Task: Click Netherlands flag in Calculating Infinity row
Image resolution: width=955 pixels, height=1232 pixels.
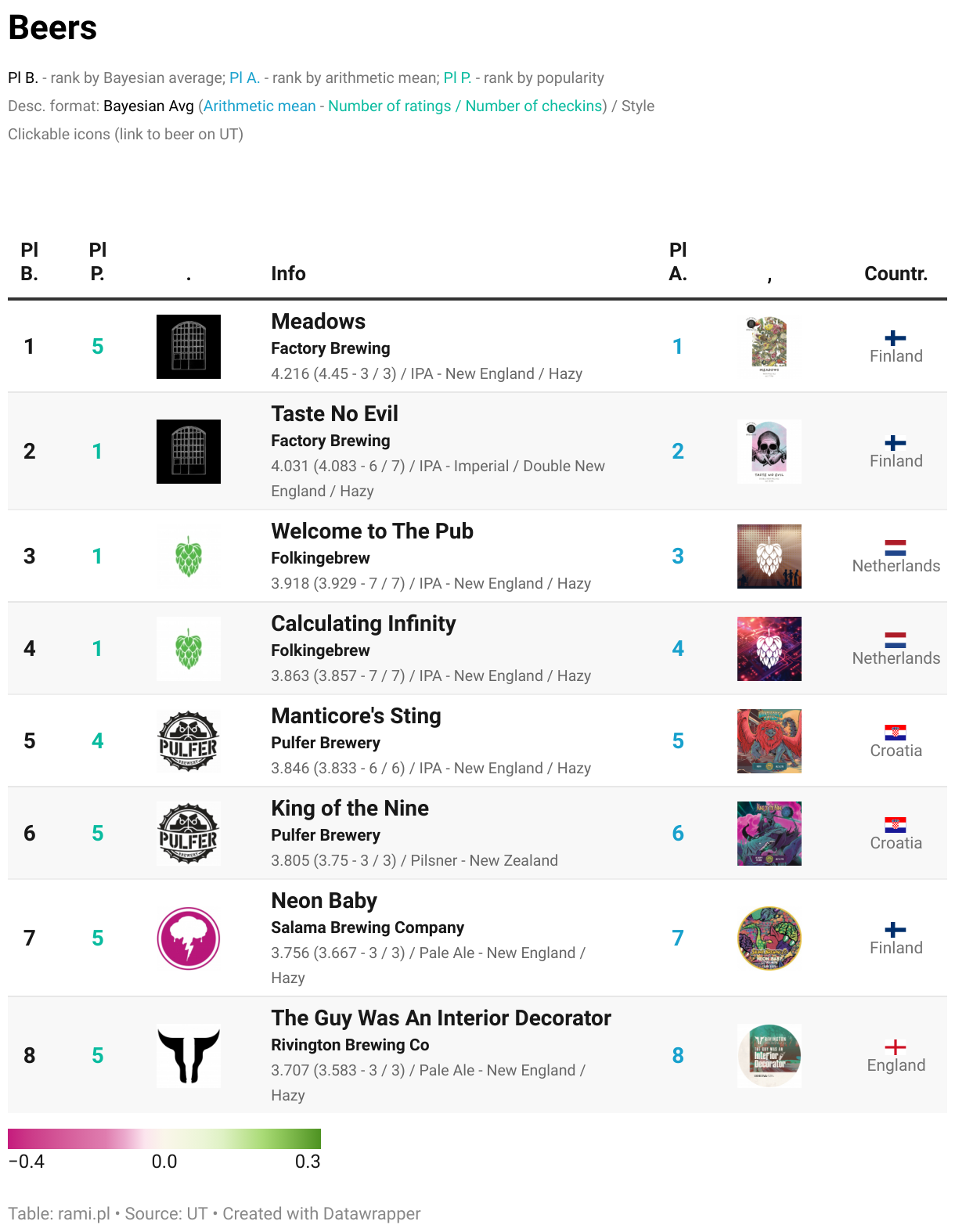Action: coord(896,640)
